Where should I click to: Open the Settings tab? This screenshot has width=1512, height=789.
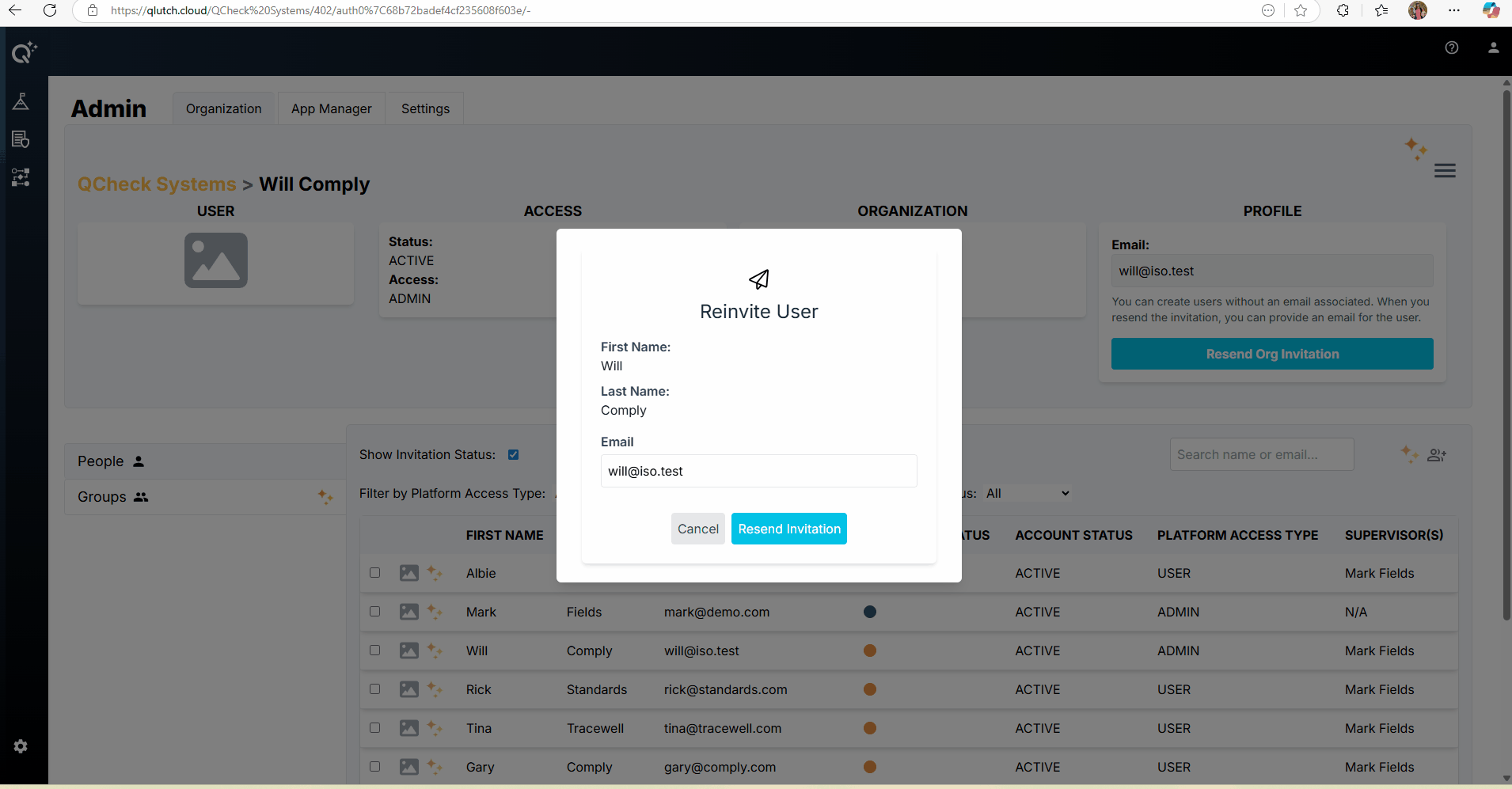point(425,109)
